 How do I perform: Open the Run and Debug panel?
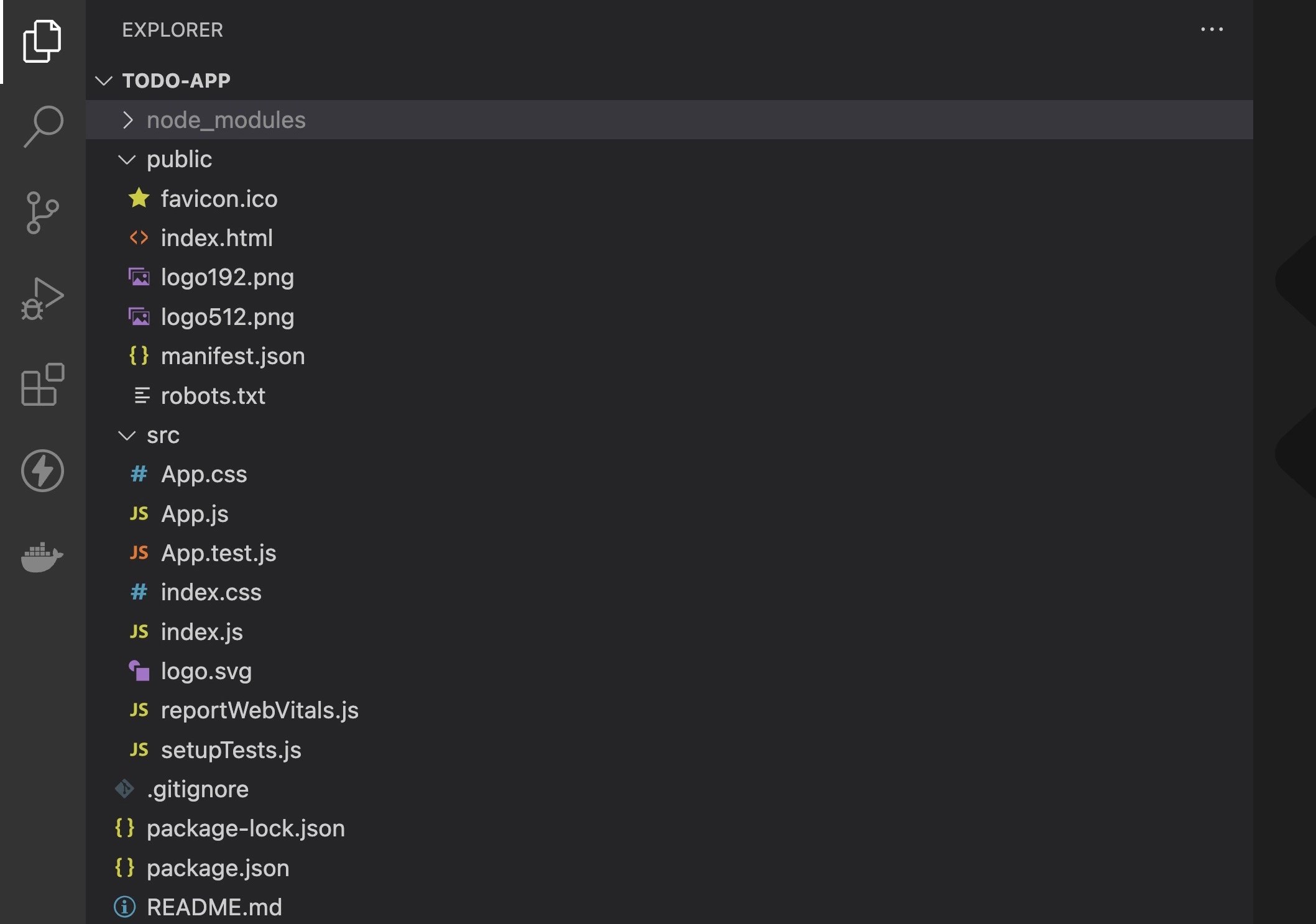coord(42,298)
